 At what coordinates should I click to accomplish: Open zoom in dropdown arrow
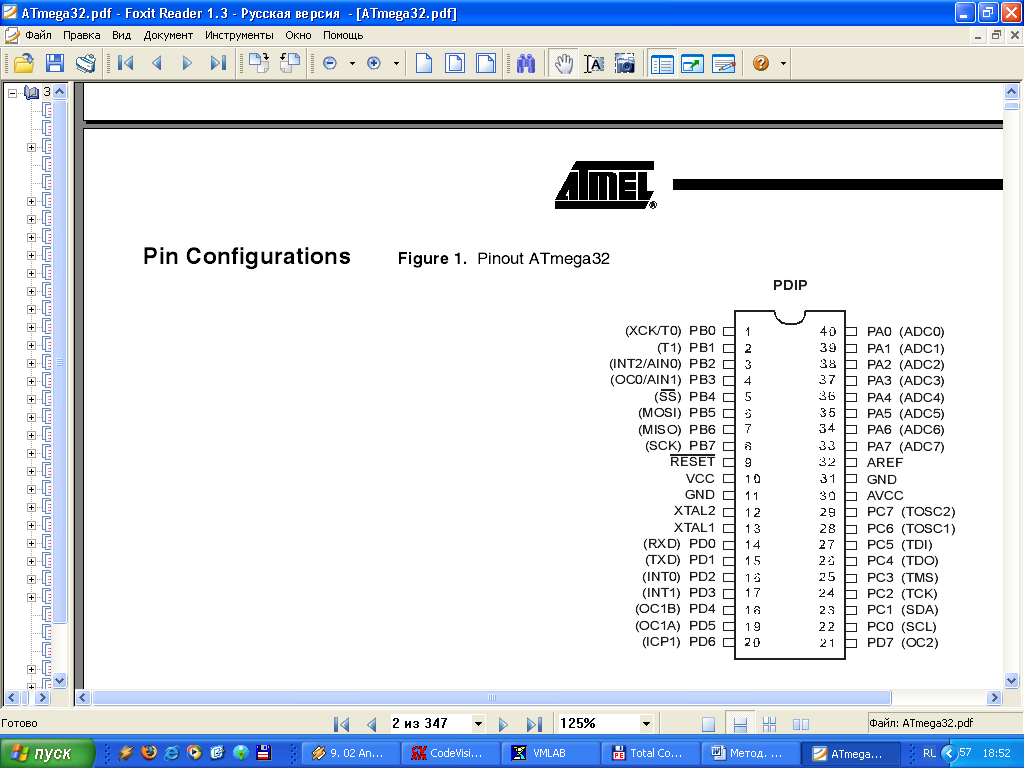click(x=396, y=63)
